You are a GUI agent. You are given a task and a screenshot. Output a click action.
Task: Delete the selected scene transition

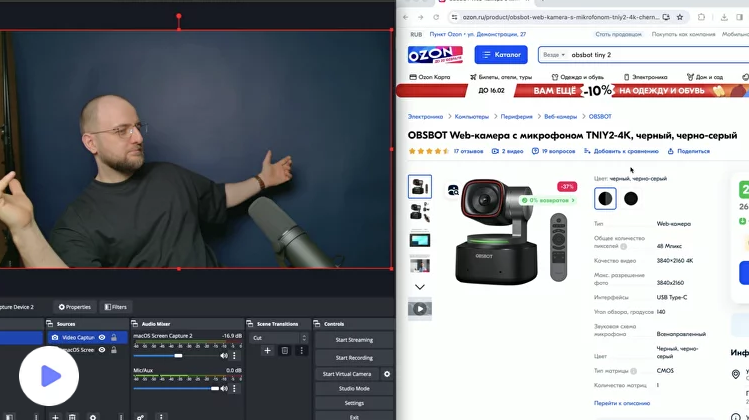284,351
